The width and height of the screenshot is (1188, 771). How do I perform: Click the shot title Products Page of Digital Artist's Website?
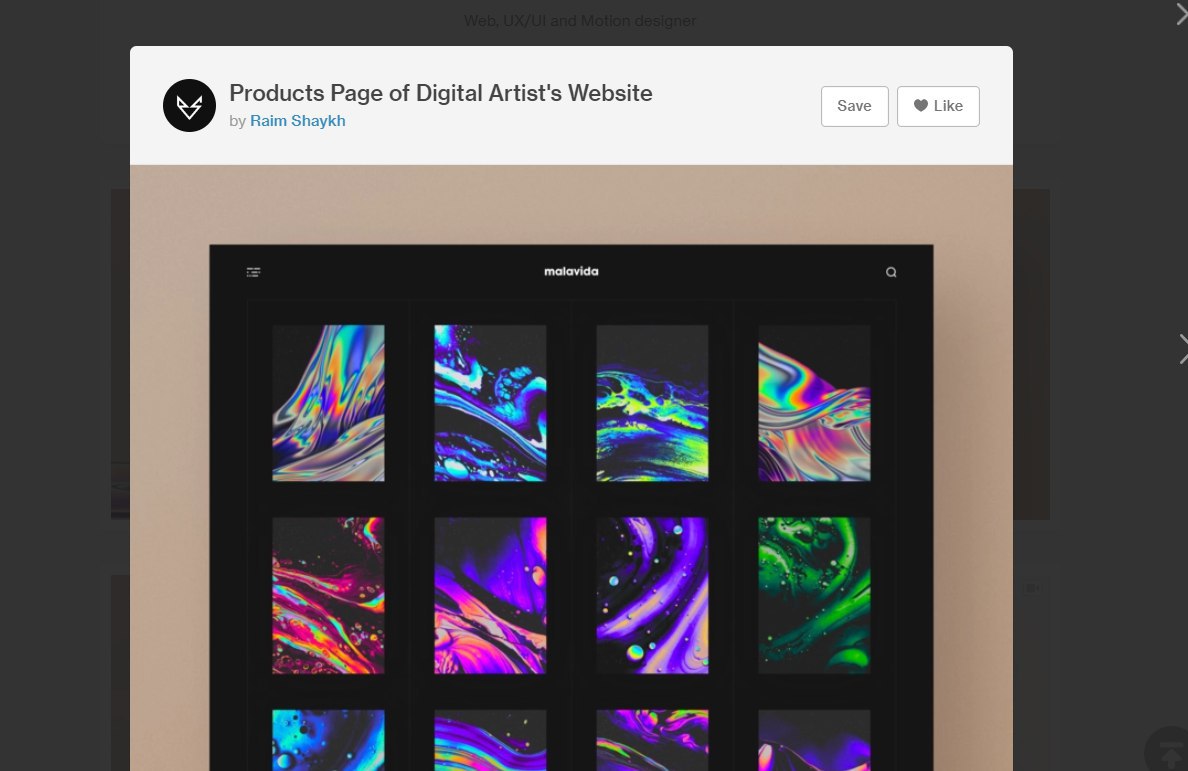[441, 93]
